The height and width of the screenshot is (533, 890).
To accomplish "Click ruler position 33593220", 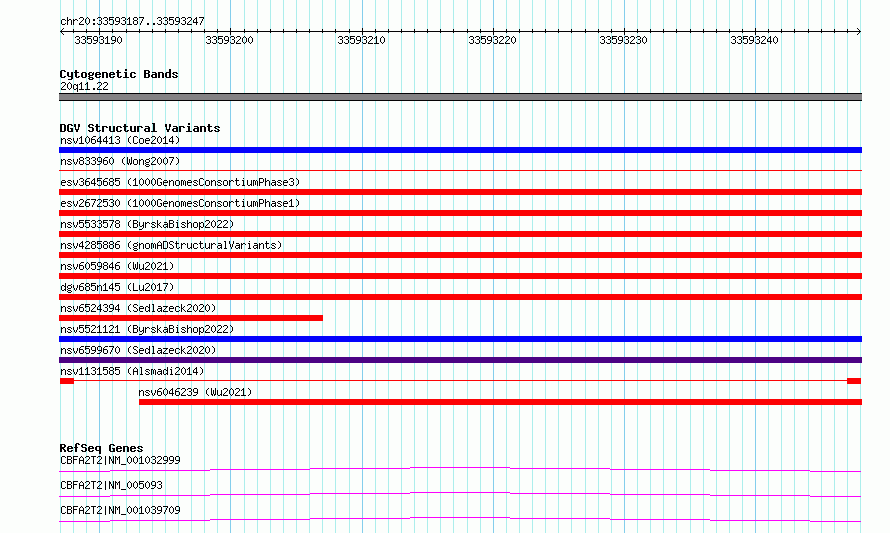I will coord(492,40).
